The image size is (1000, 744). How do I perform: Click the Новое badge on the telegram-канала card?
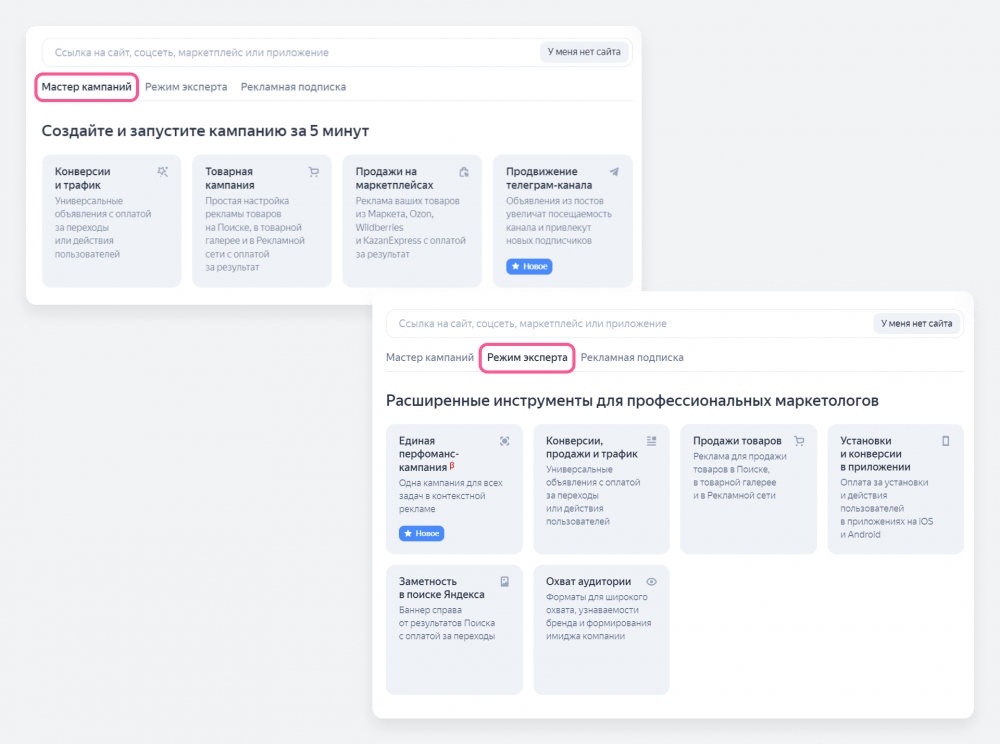(529, 267)
